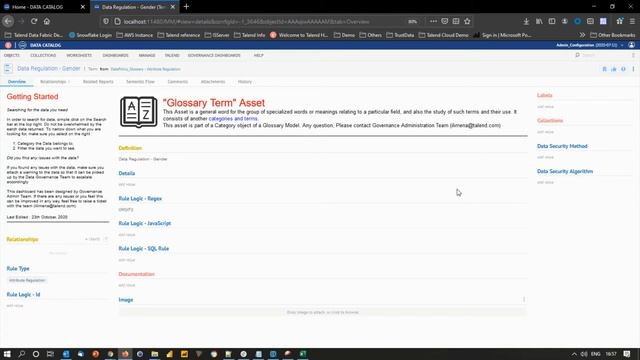Viewport: 640px width, 360px height.
Task: Click the Pocket save icon
Action: pos(444,21)
